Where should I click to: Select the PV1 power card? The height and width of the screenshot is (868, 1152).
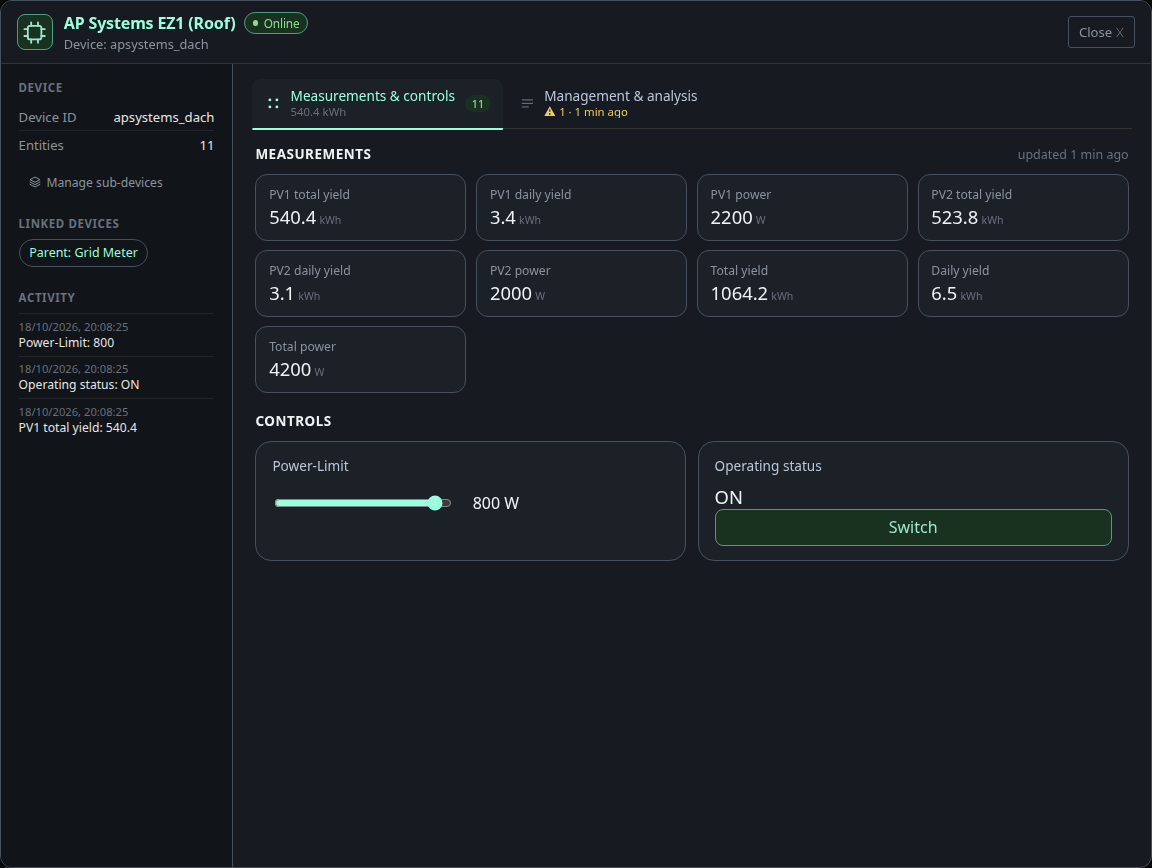click(x=802, y=207)
